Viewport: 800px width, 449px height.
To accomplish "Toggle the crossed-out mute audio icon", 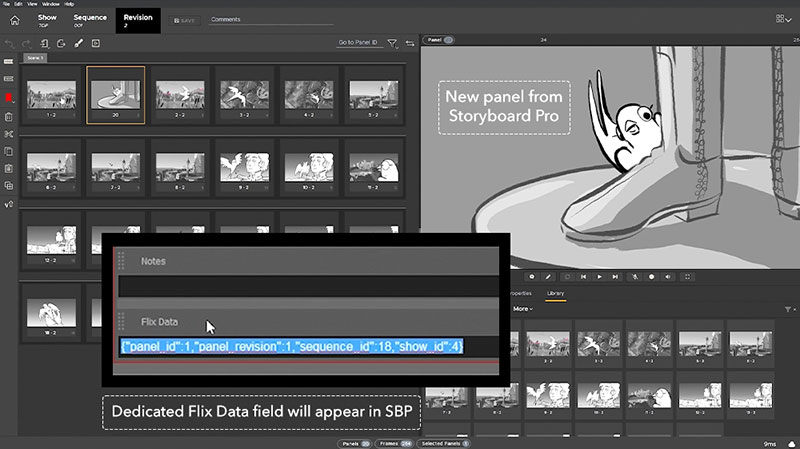I will tap(635, 277).
